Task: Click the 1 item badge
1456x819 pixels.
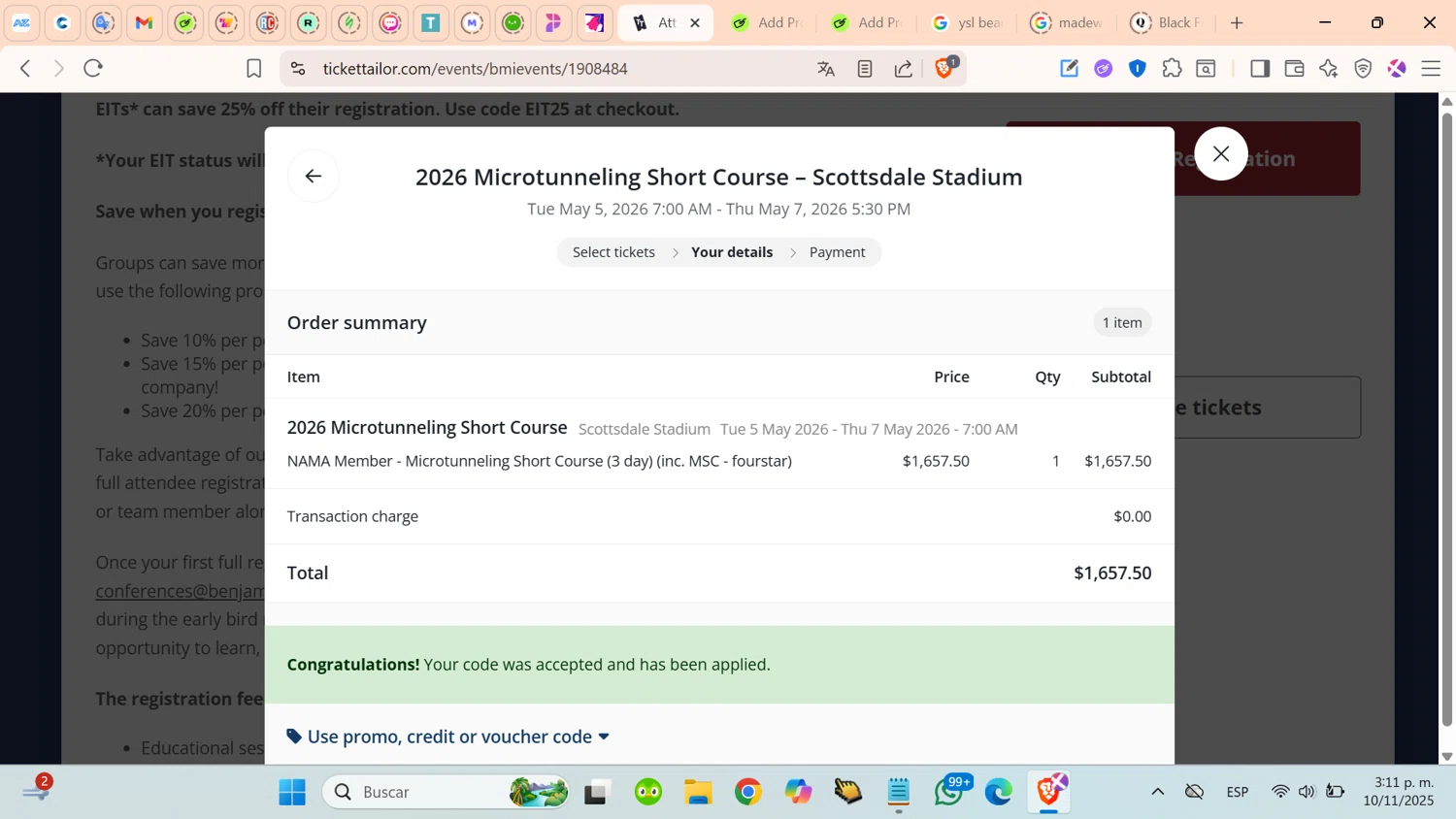Action: [1122, 323]
